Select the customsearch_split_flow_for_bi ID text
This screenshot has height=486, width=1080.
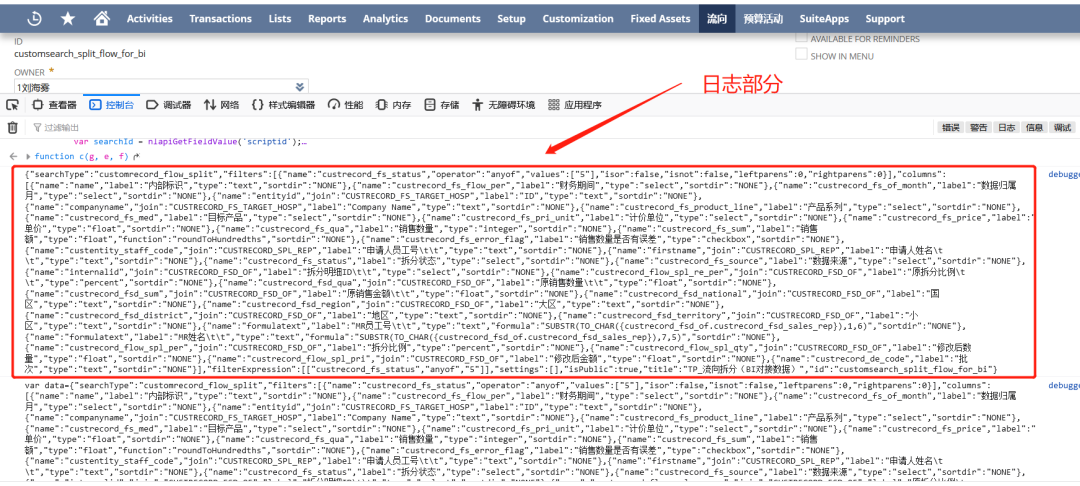[x=80, y=53]
